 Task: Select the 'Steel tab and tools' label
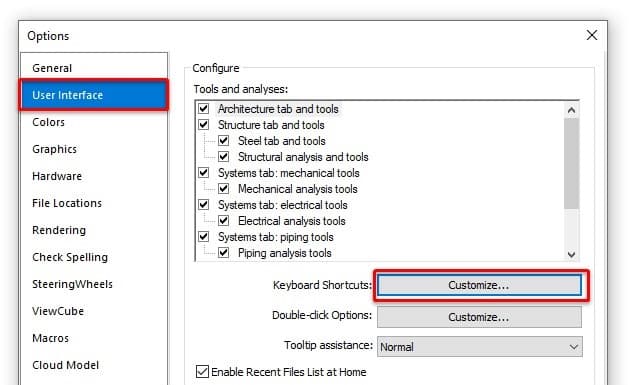pos(282,141)
